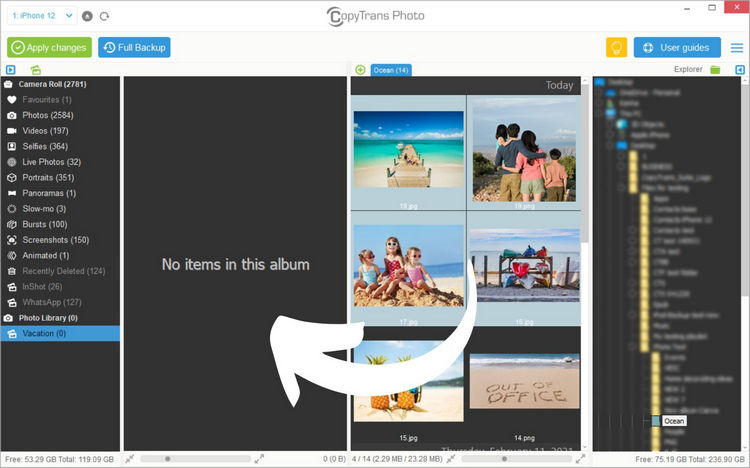Toggle the right explorer panel collapse button
Viewport: 750px width, 468px height.
pos(740,70)
